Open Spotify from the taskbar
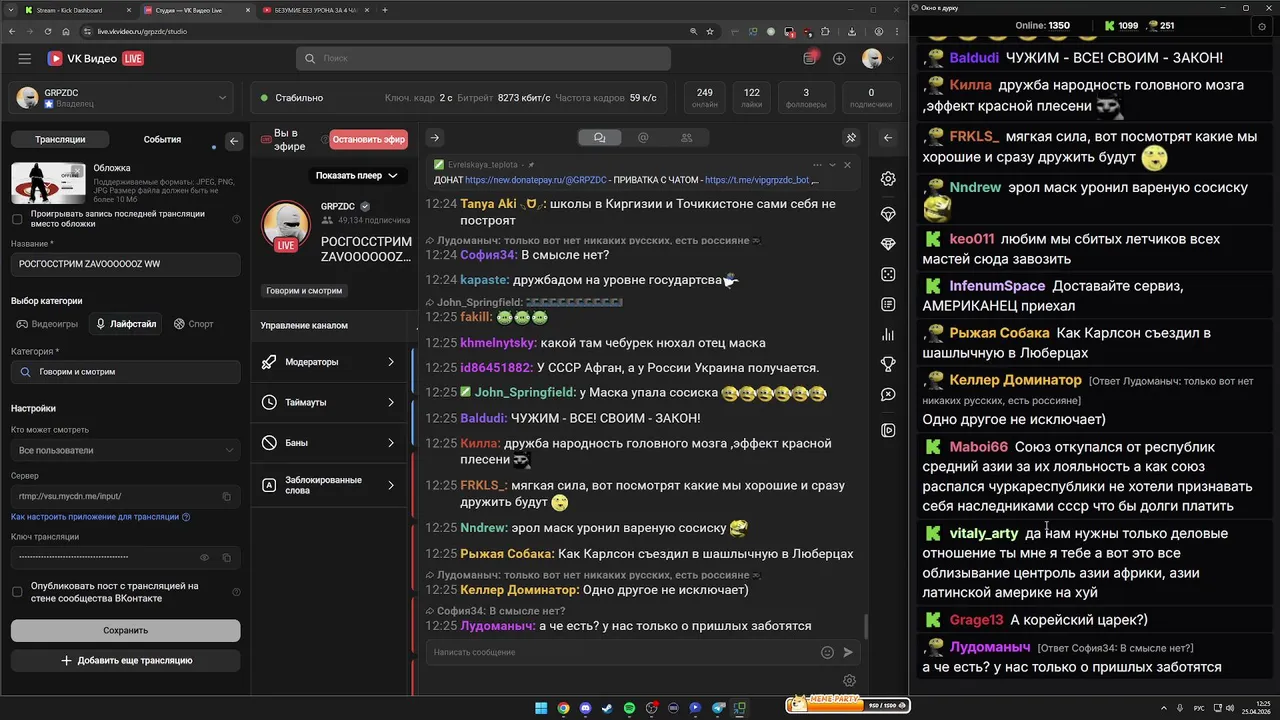1280x720 pixels. click(x=629, y=708)
